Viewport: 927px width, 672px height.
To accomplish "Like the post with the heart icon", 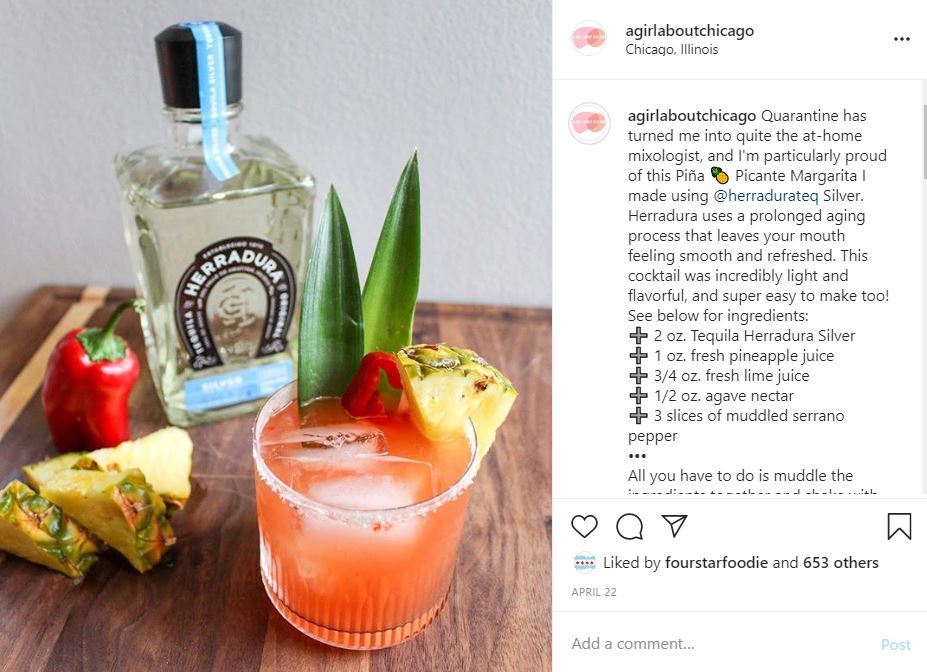I will coord(584,526).
